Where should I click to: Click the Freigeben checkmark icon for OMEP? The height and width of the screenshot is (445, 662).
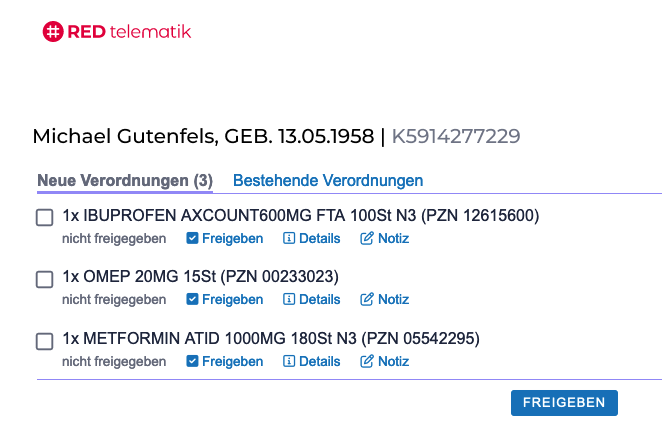(x=192, y=299)
